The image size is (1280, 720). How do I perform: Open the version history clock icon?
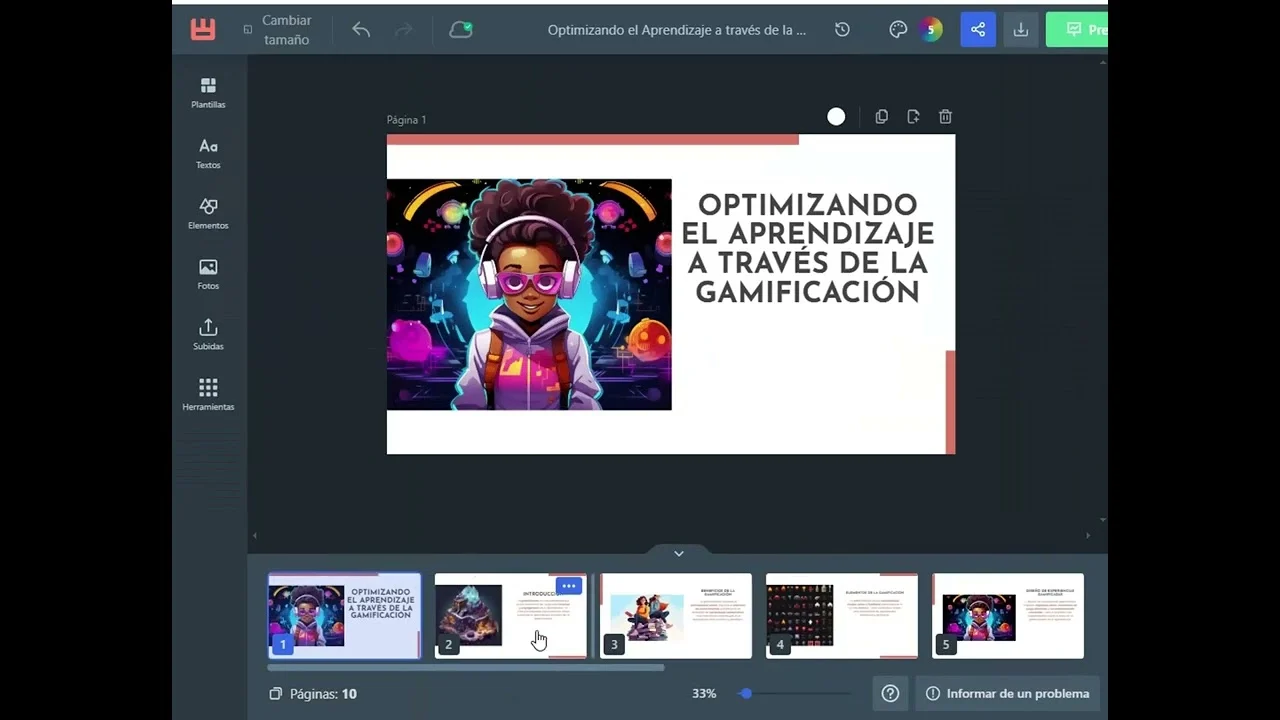[x=842, y=30]
